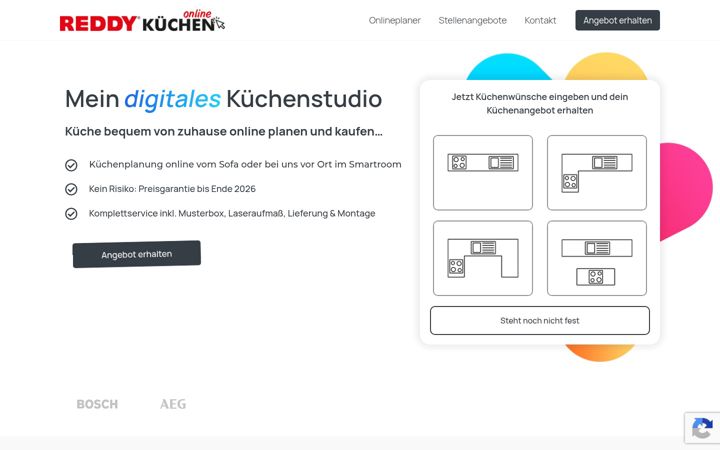Click the reCAPTCHA badge icon
Screen dimensions: 720x450
click(x=702, y=429)
